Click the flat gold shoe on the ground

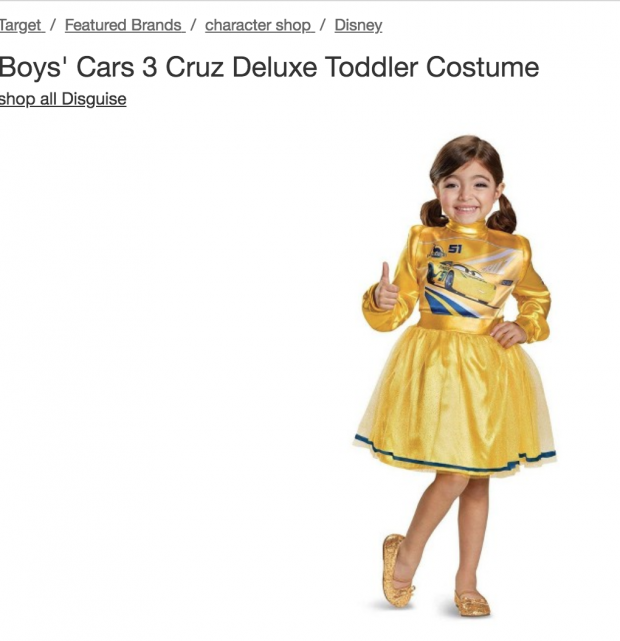click(472, 603)
